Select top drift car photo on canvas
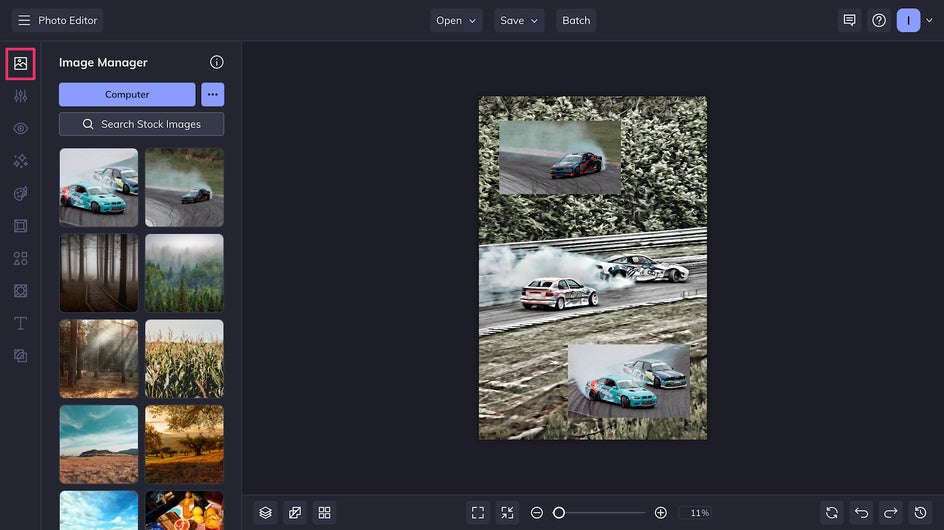This screenshot has height=530, width=944. [560, 157]
